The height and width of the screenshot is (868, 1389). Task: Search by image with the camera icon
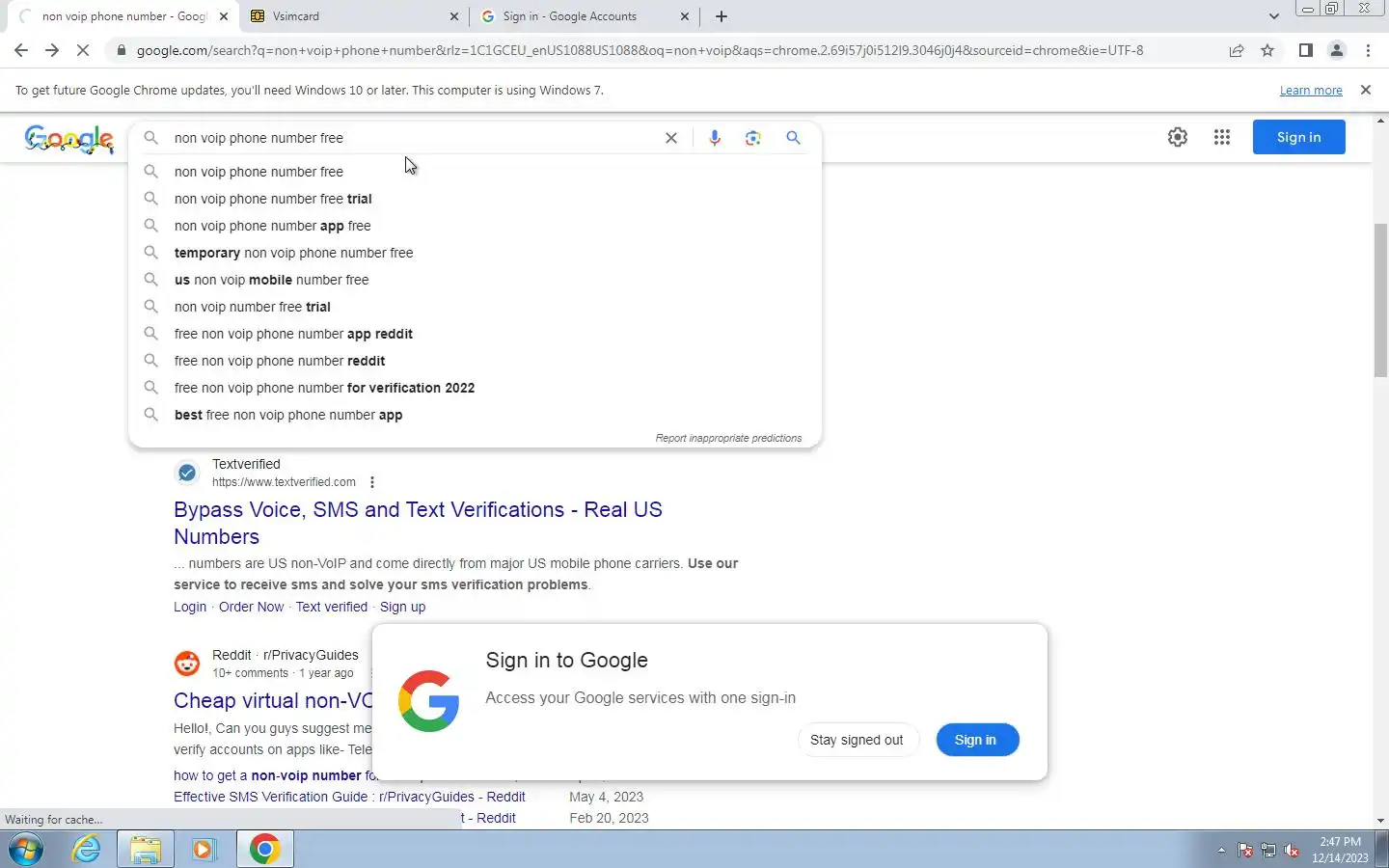[x=753, y=138]
